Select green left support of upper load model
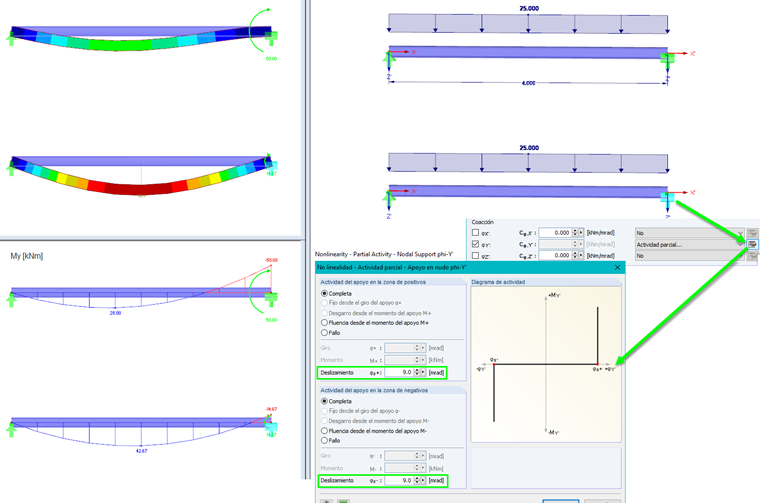Image resolution: width=760 pixels, height=503 pixels. point(389,60)
